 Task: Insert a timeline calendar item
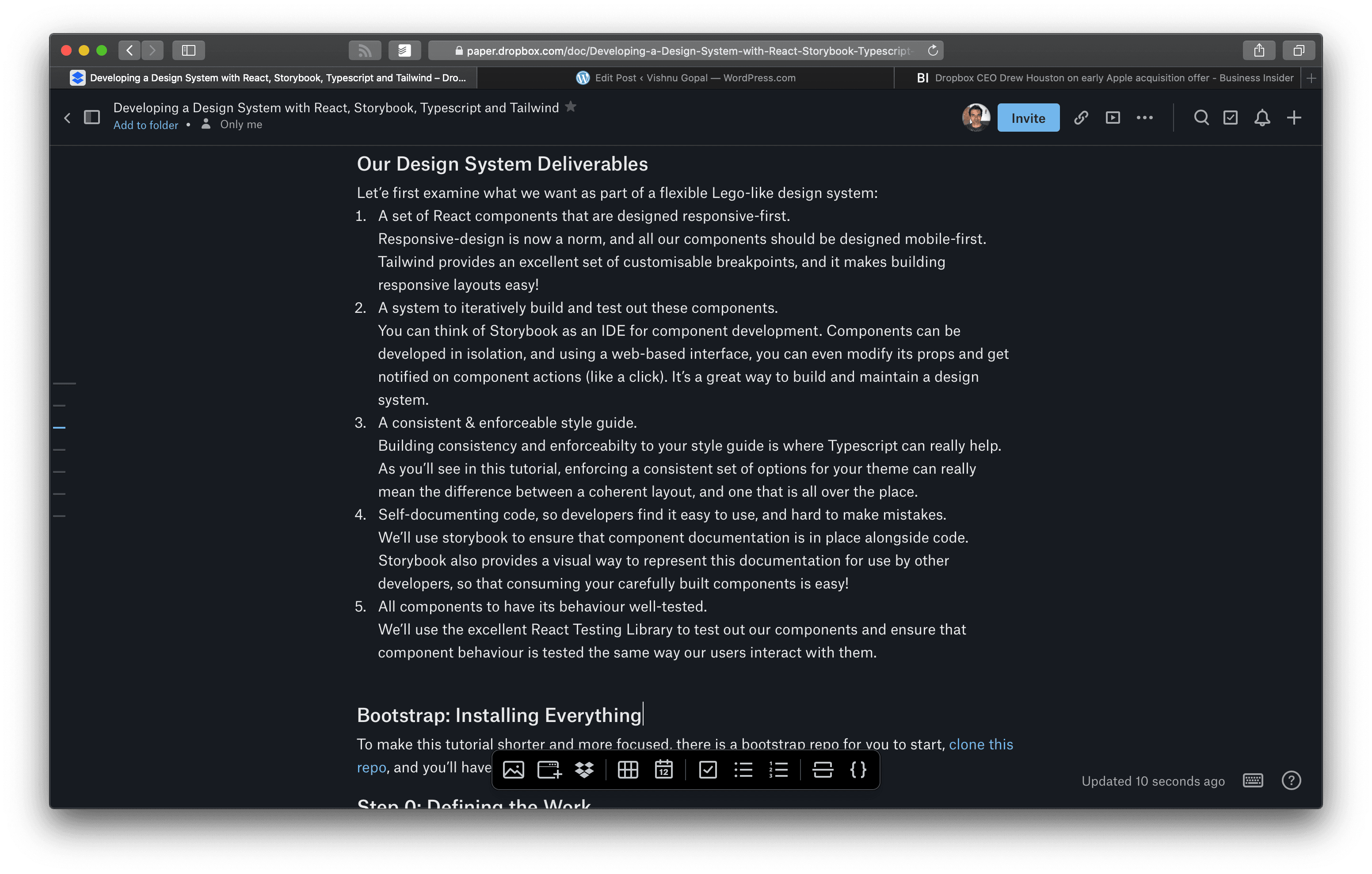(x=664, y=770)
